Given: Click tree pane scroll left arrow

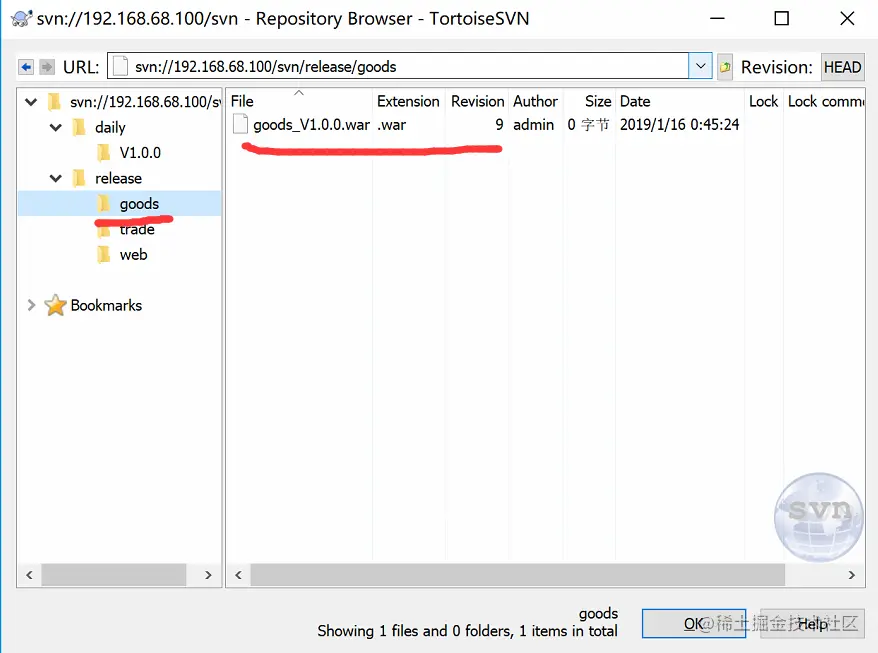Looking at the screenshot, I should 29,575.
